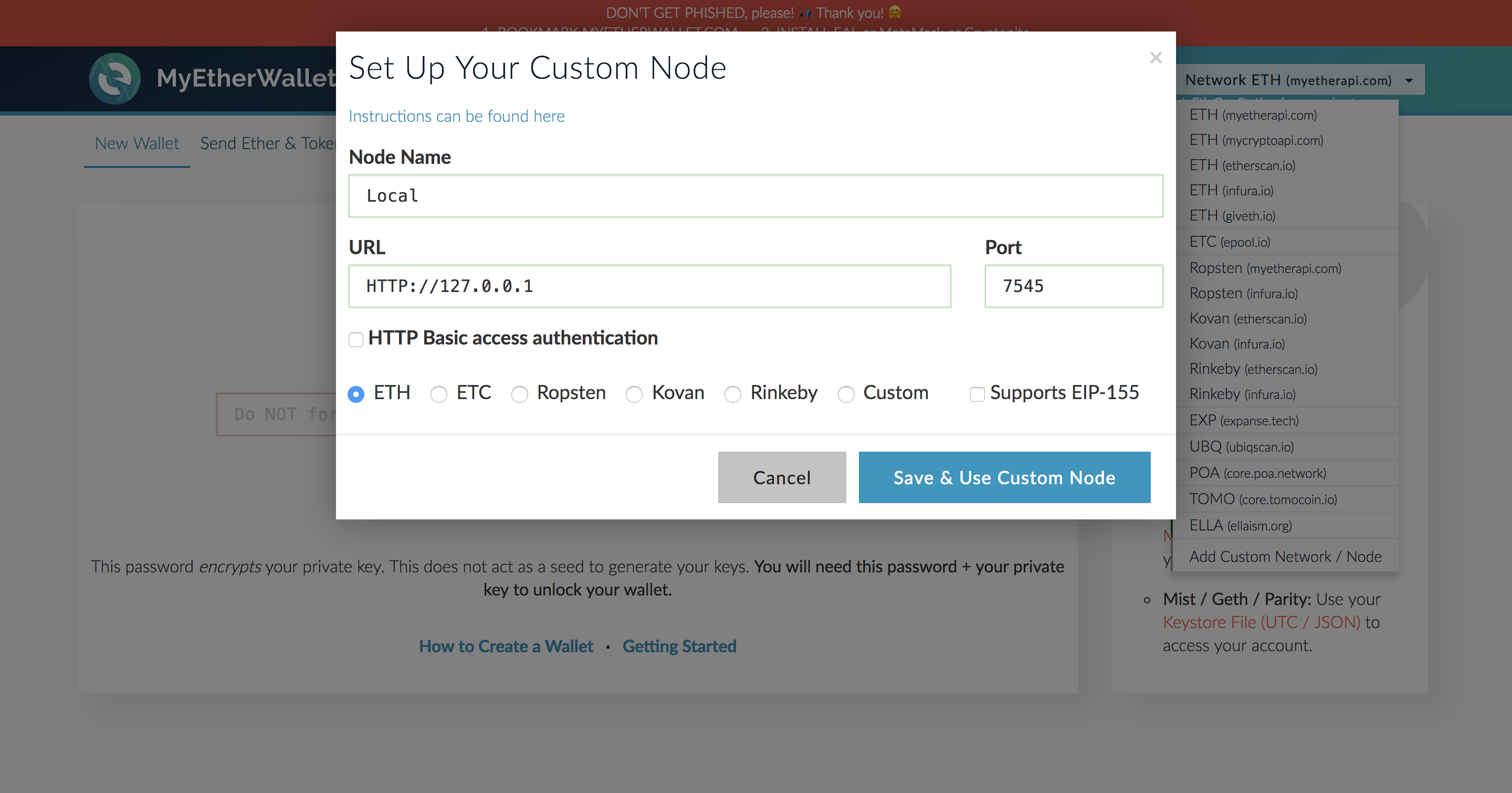Open the Network ETH dropdown arrow
The image size is (1512, 793).
(x=1409, y=80)
